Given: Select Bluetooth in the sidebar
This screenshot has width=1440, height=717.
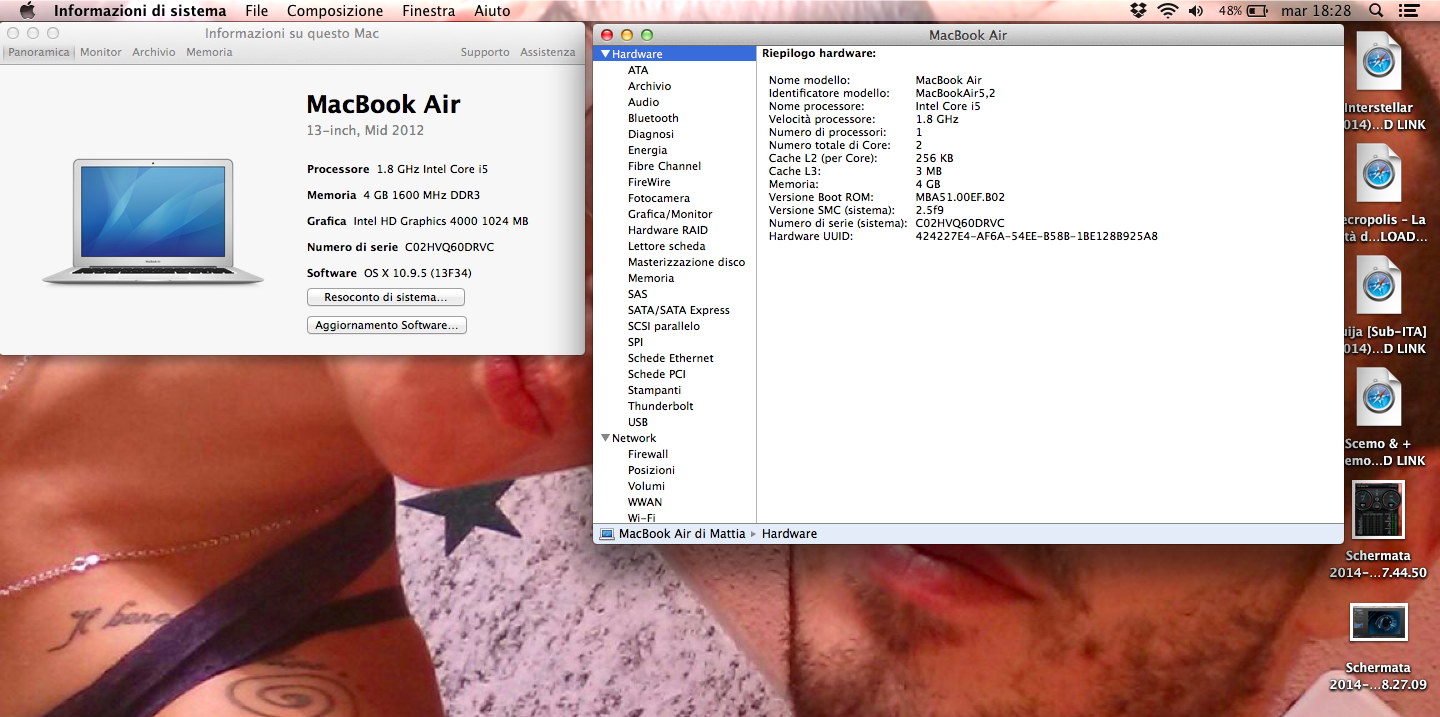Looking at the screenshot, I should [653, 118].
